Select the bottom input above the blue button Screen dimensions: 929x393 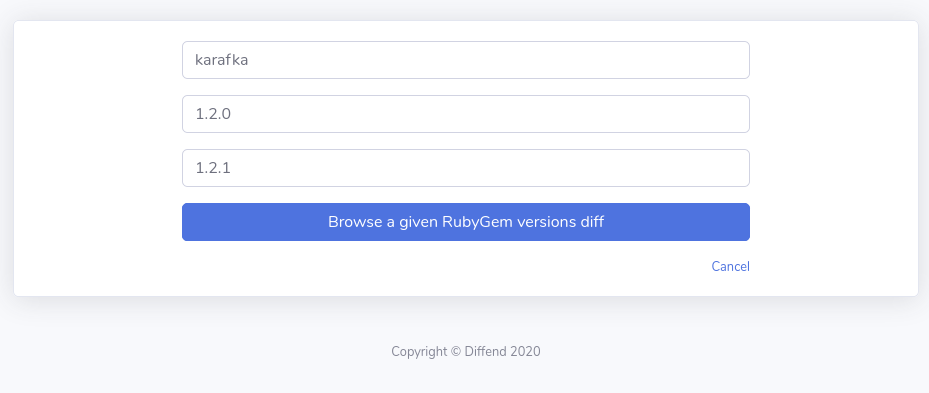coord(466,168)
